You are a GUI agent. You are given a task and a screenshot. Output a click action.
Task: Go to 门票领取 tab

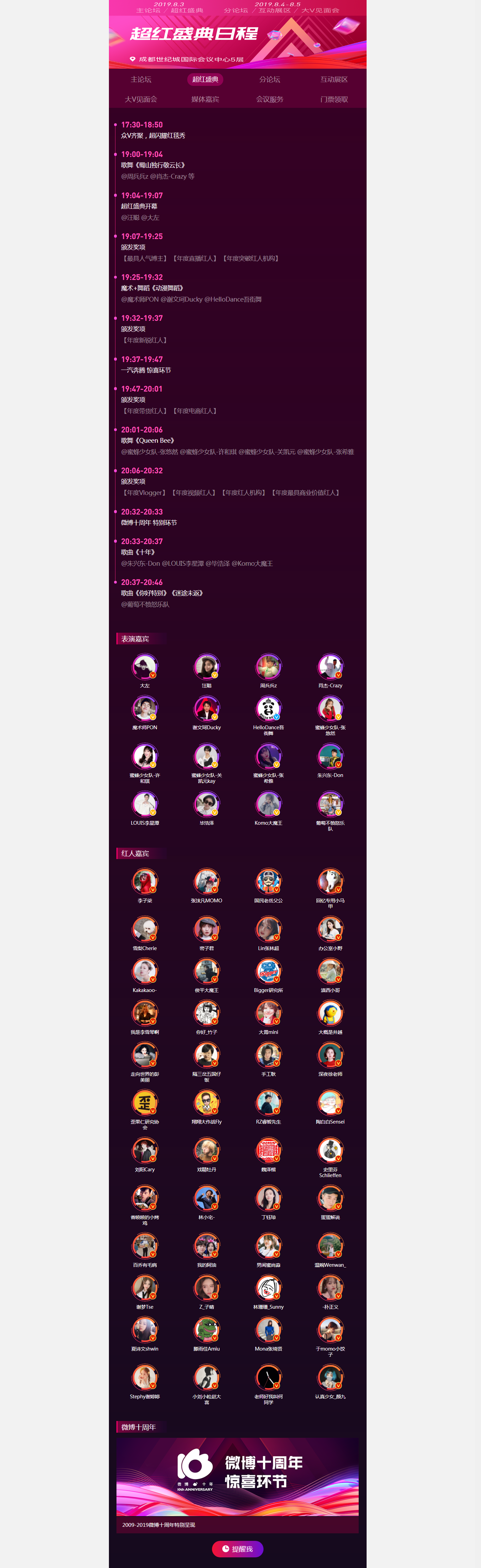334,99
